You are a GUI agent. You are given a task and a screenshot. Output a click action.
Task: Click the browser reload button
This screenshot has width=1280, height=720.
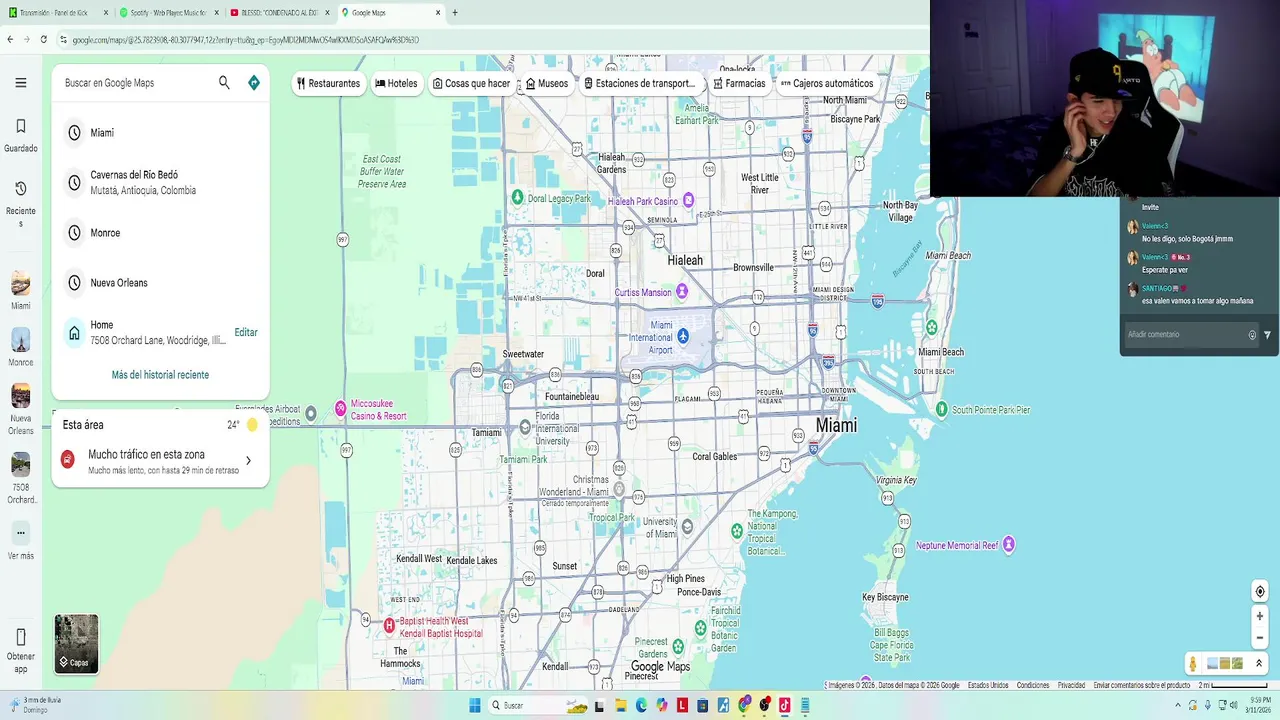tap(43, 39)
